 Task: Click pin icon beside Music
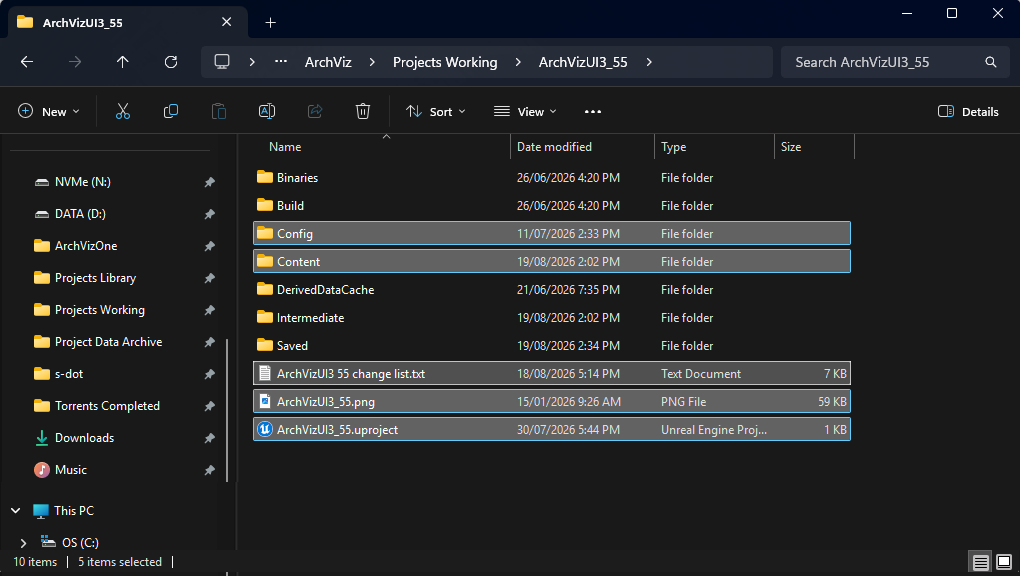209,470
